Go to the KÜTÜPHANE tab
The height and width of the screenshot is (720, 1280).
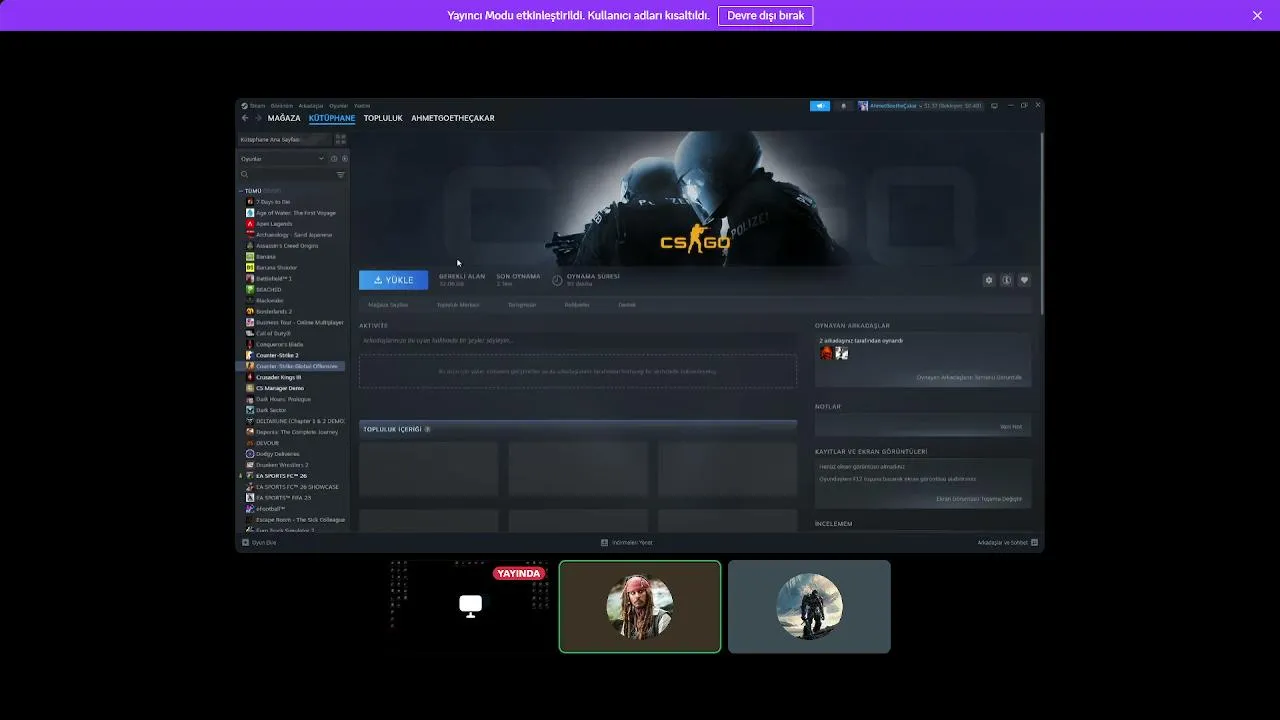(x=332, y=118)
